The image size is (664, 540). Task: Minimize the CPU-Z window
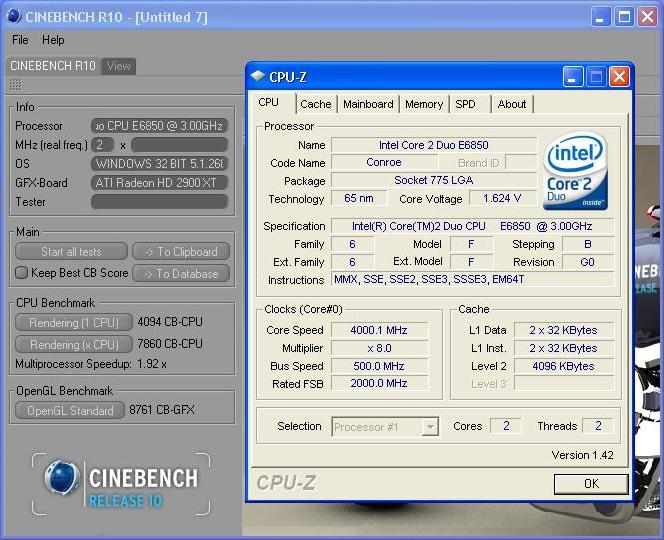573,77
